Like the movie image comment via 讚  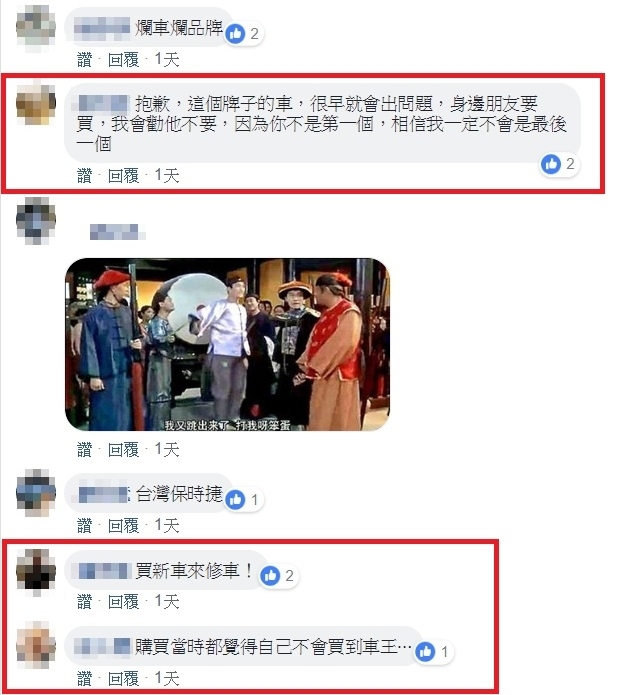tap(84, 450)
